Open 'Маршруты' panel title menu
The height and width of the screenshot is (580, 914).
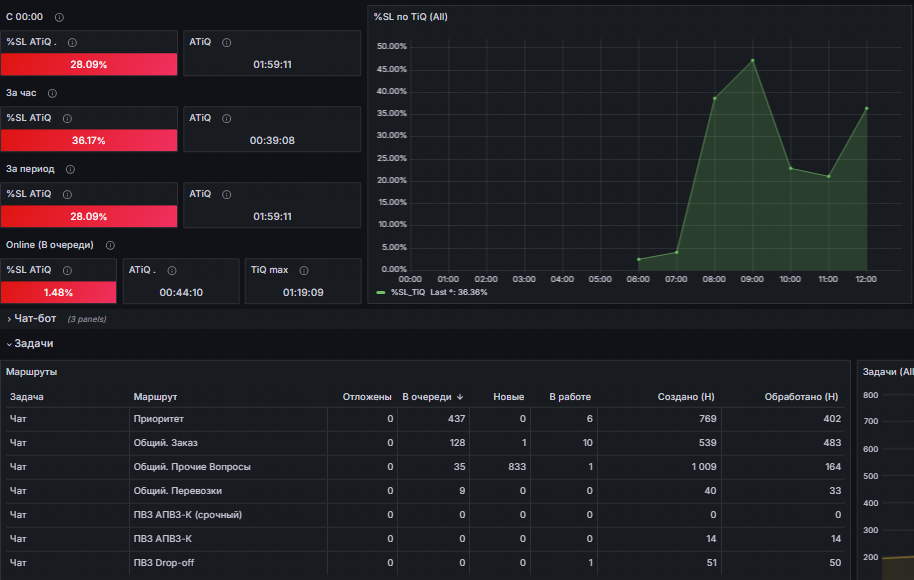point(31,372)
